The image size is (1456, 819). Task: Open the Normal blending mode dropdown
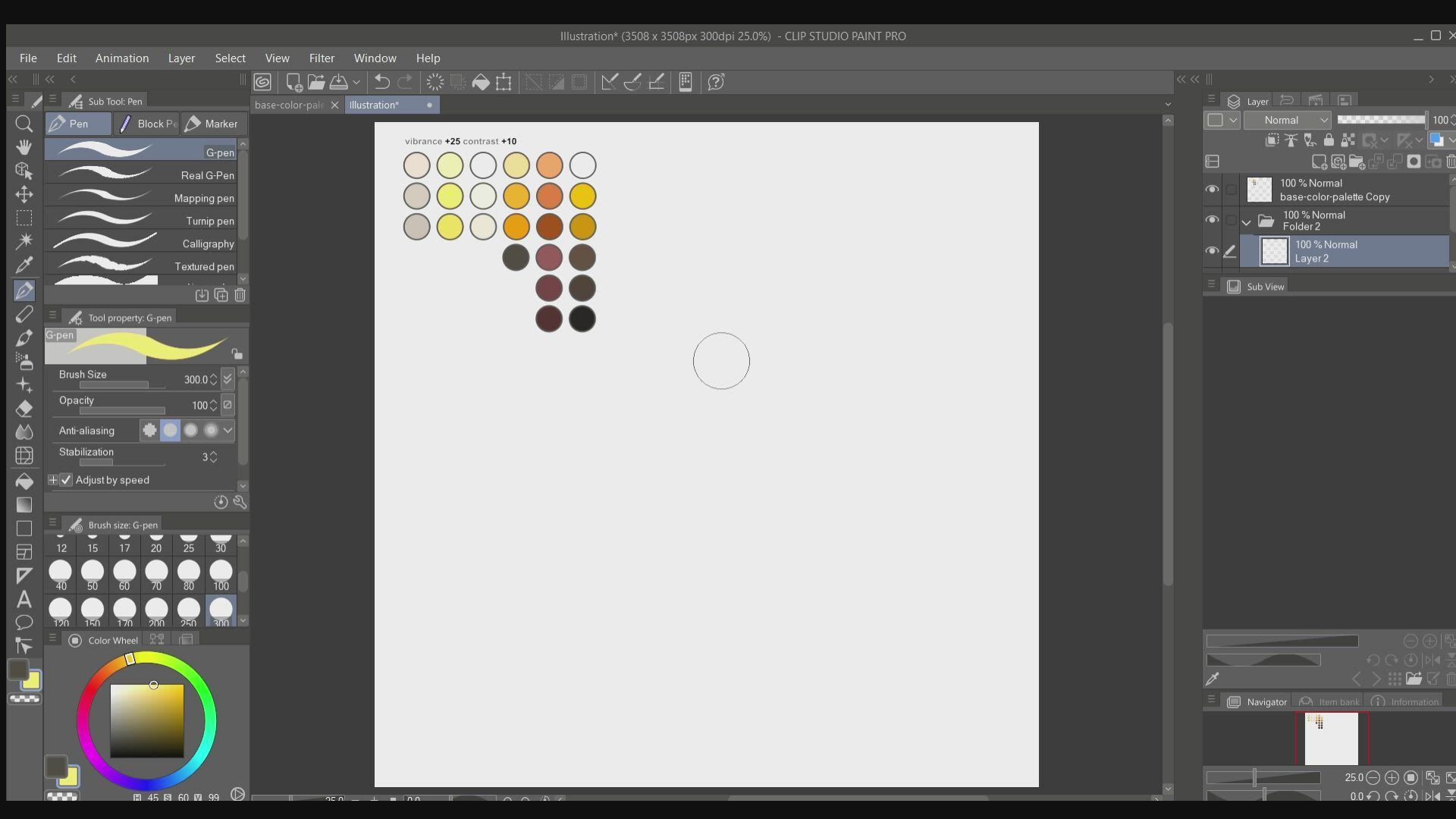click(1287, 120)
